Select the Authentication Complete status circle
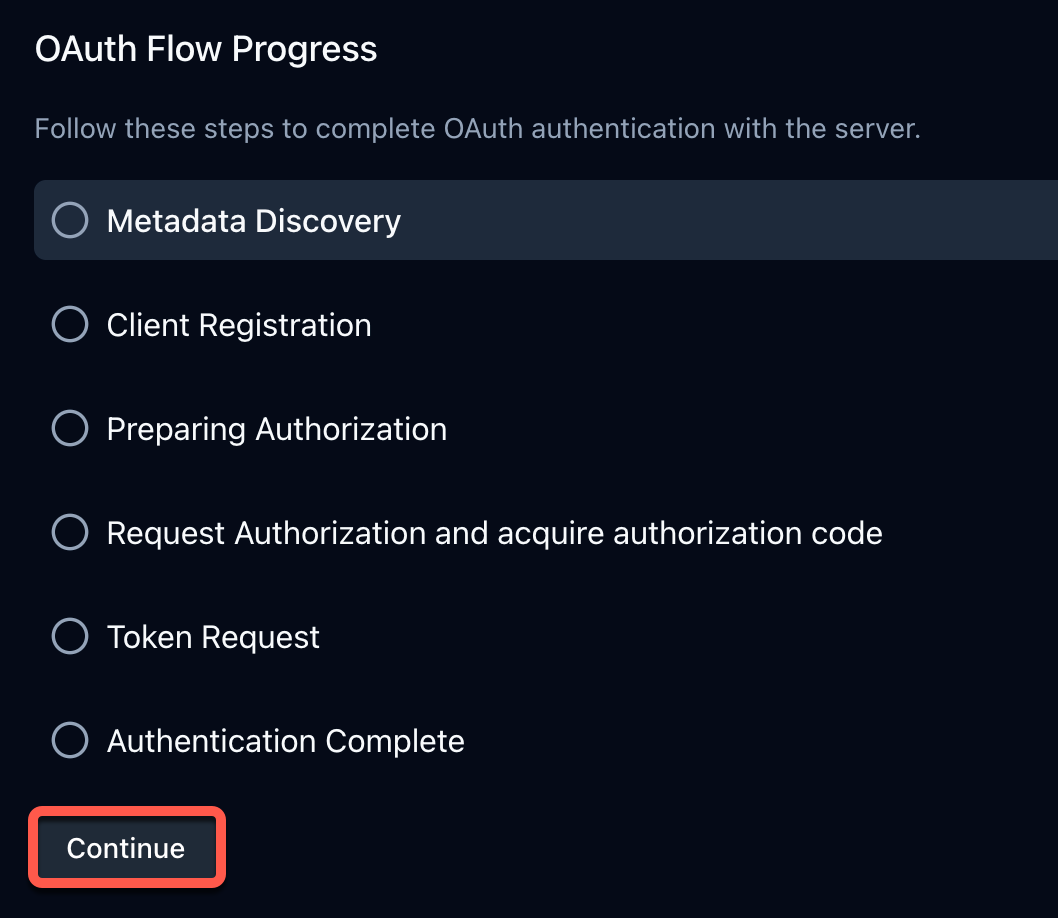 (69, 740)
